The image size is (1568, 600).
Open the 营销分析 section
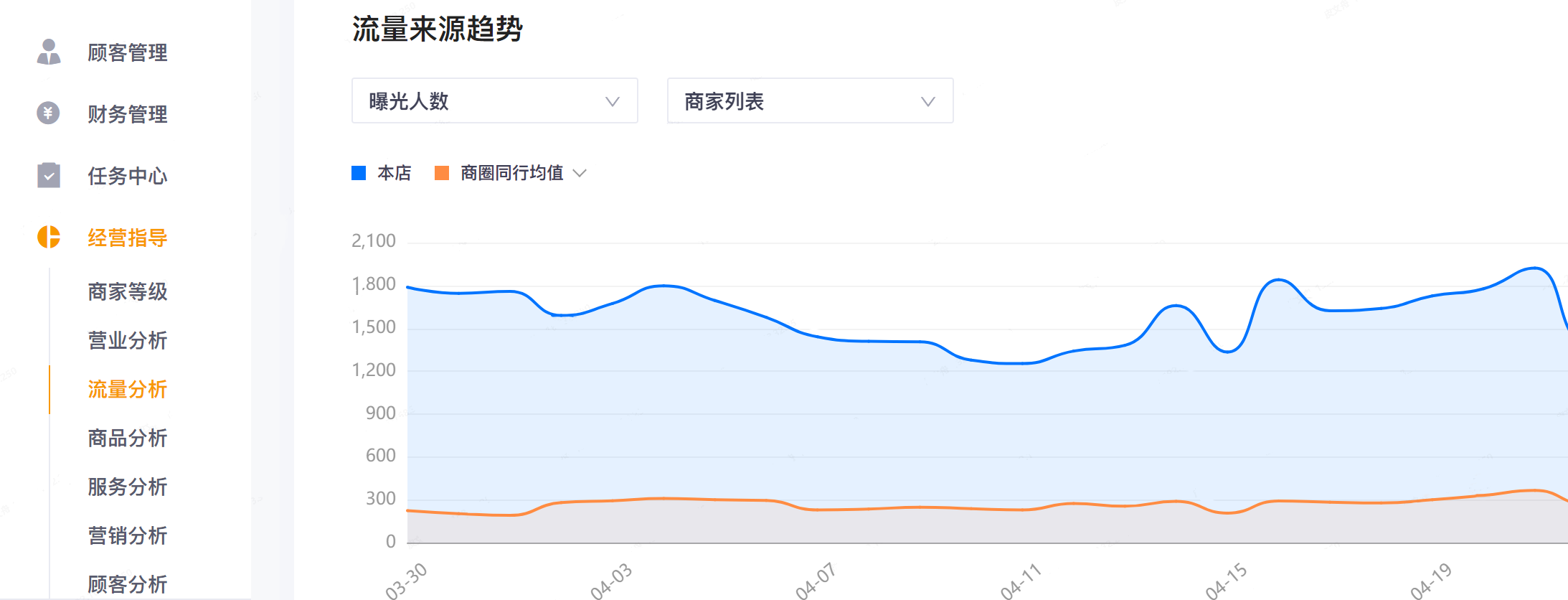pos(128,535)
